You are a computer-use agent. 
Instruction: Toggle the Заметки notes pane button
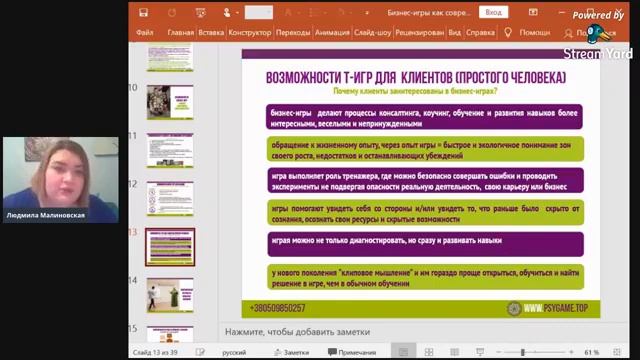pos(291,352)
